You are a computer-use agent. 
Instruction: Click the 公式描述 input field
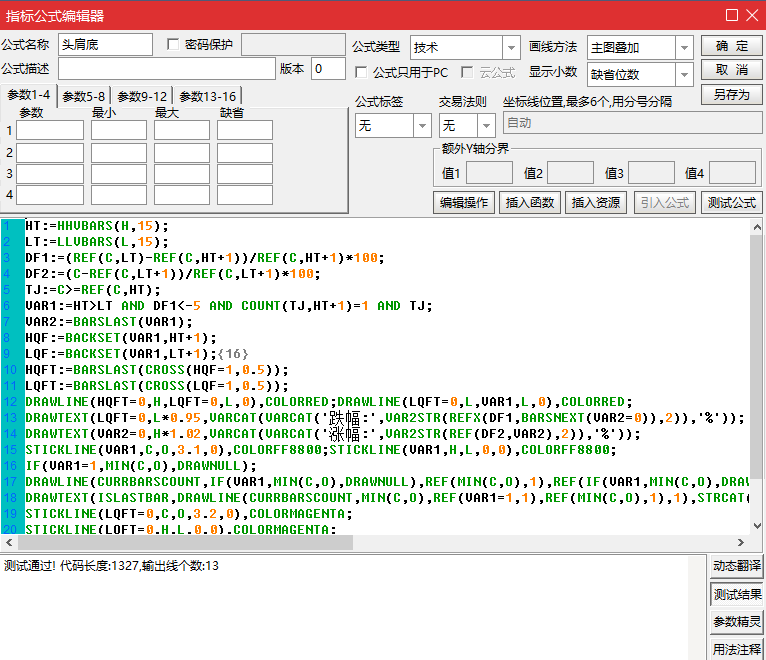tap(166, 68)
